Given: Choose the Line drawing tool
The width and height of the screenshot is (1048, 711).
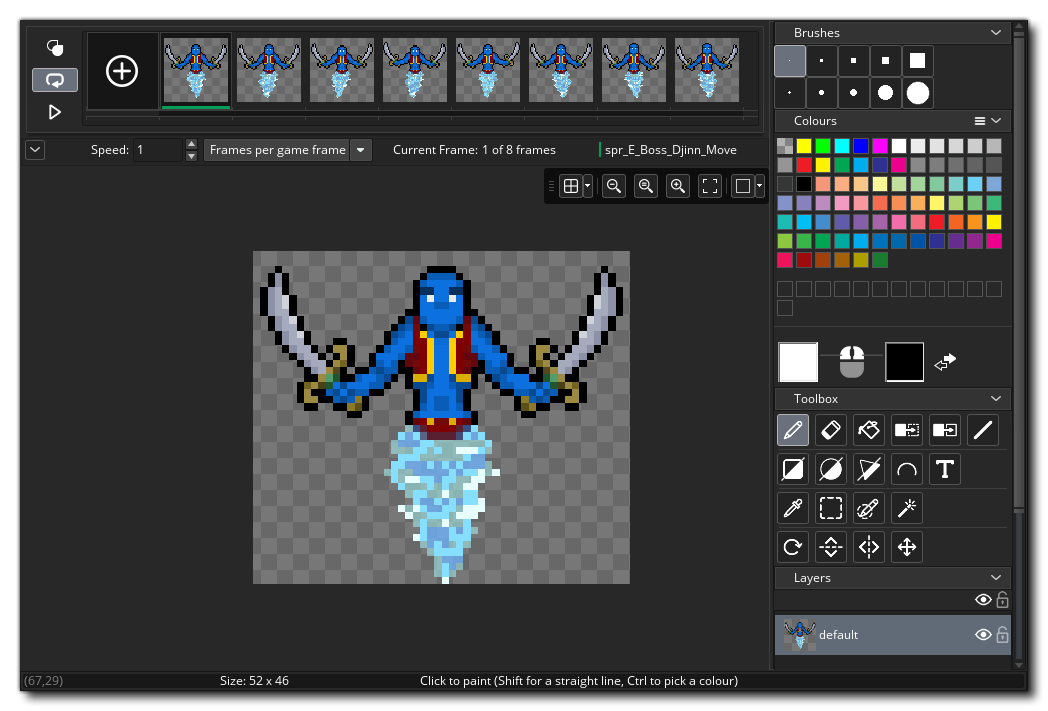Looking at the screenshot, I should click(x=983, y=430).
